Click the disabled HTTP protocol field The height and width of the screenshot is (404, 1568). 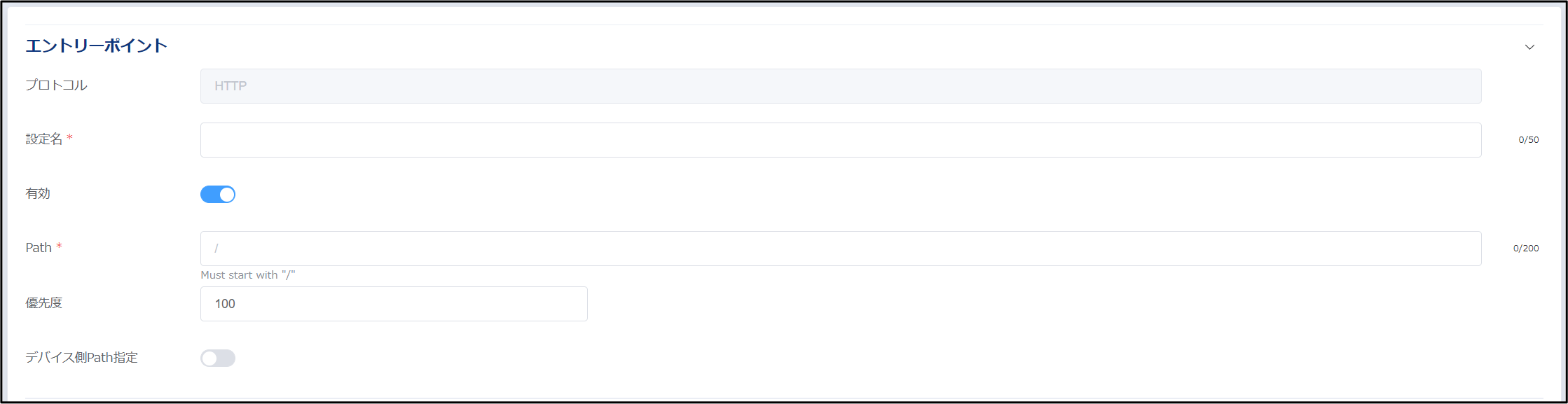coord(840,86)
